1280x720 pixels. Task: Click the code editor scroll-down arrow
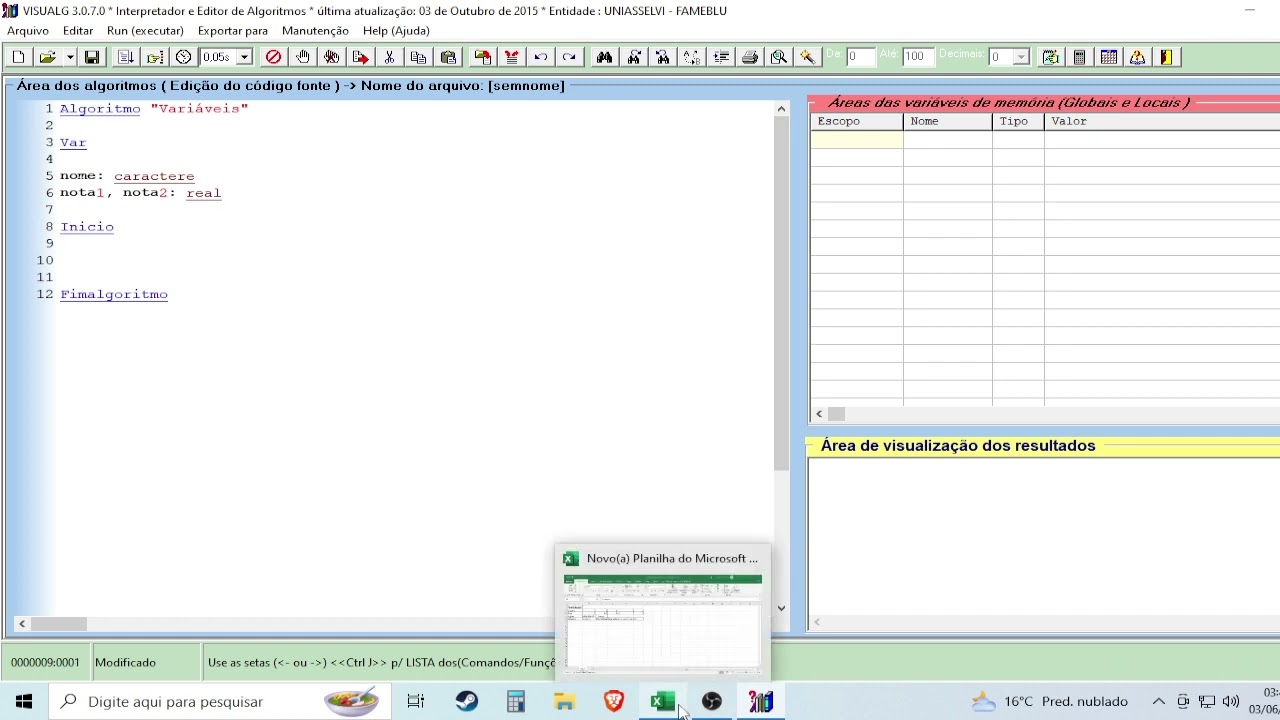pyautogui.click(x=781, y=607)
